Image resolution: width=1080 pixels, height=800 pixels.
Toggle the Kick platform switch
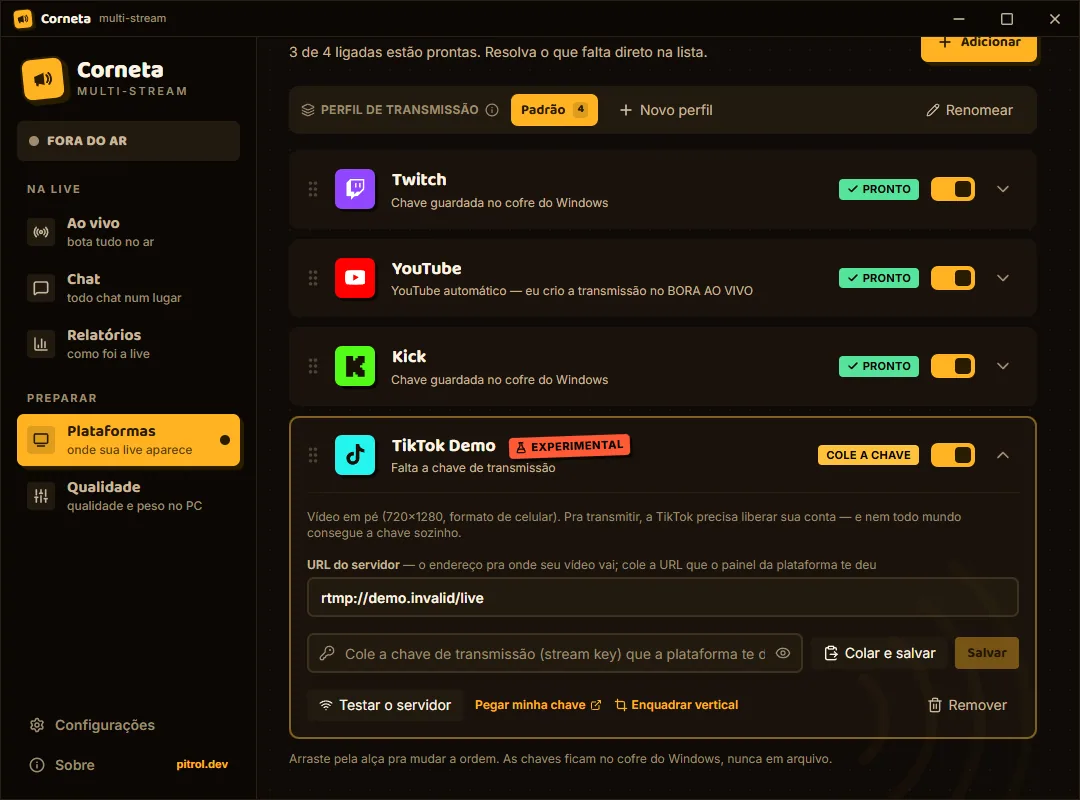953,366
